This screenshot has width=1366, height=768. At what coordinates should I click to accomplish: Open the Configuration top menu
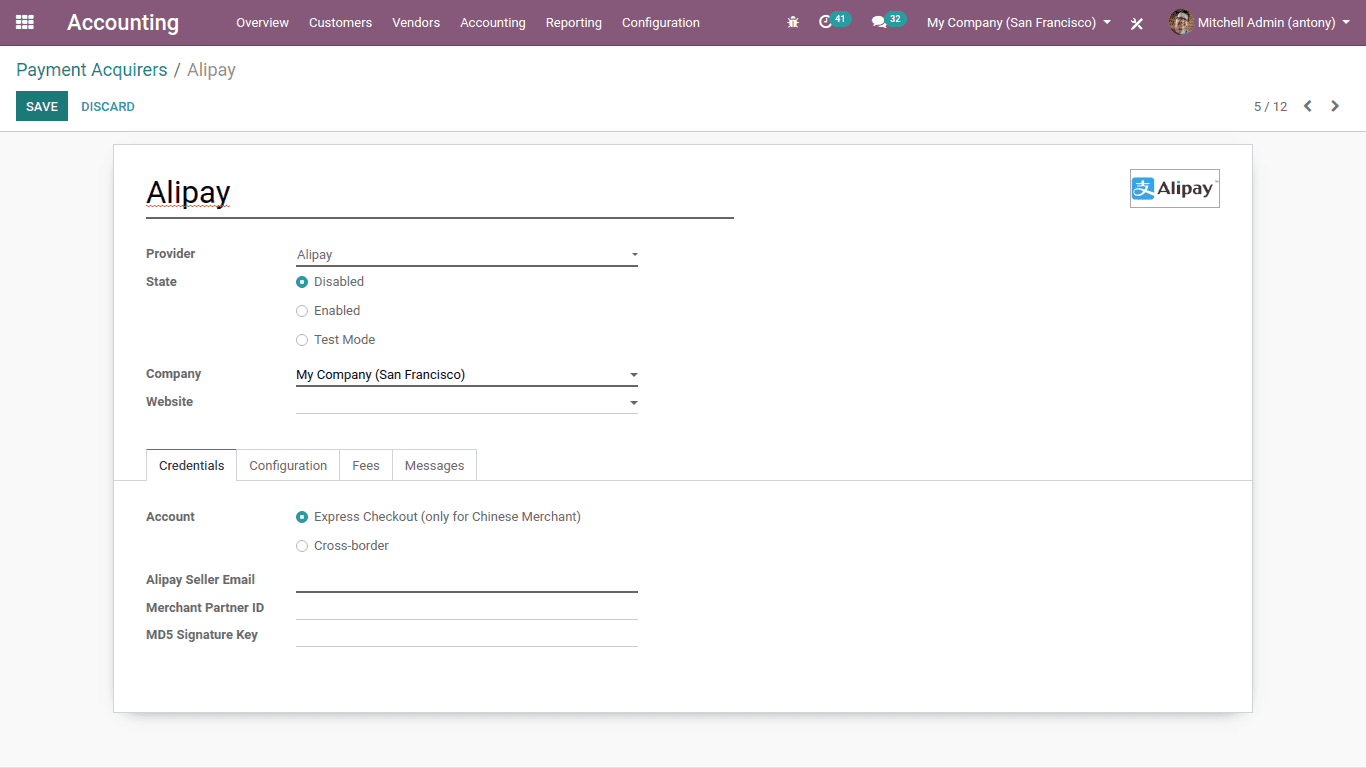pos(661,22)
